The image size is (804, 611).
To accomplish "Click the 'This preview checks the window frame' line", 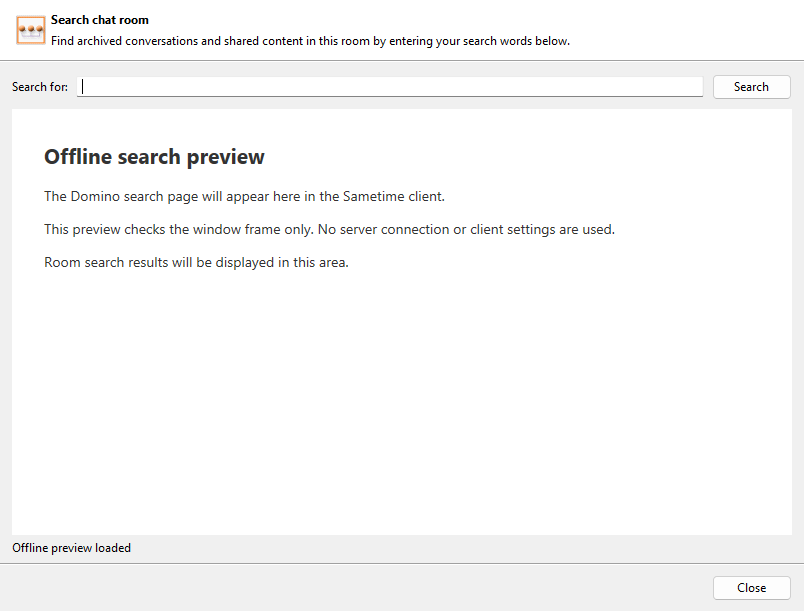I will click(x=329, y=229).
